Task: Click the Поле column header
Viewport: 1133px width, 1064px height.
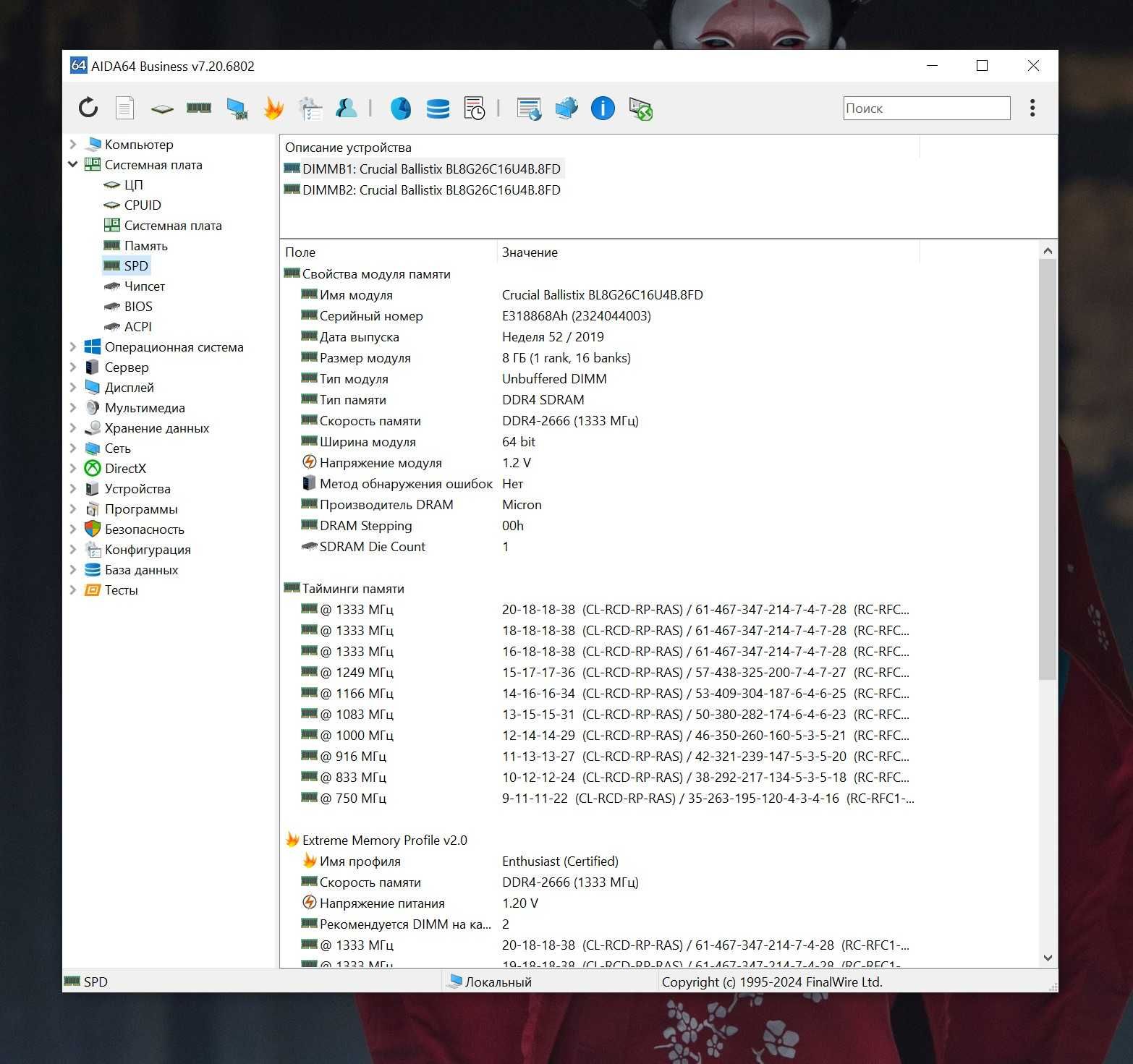Action: (389, 252)
